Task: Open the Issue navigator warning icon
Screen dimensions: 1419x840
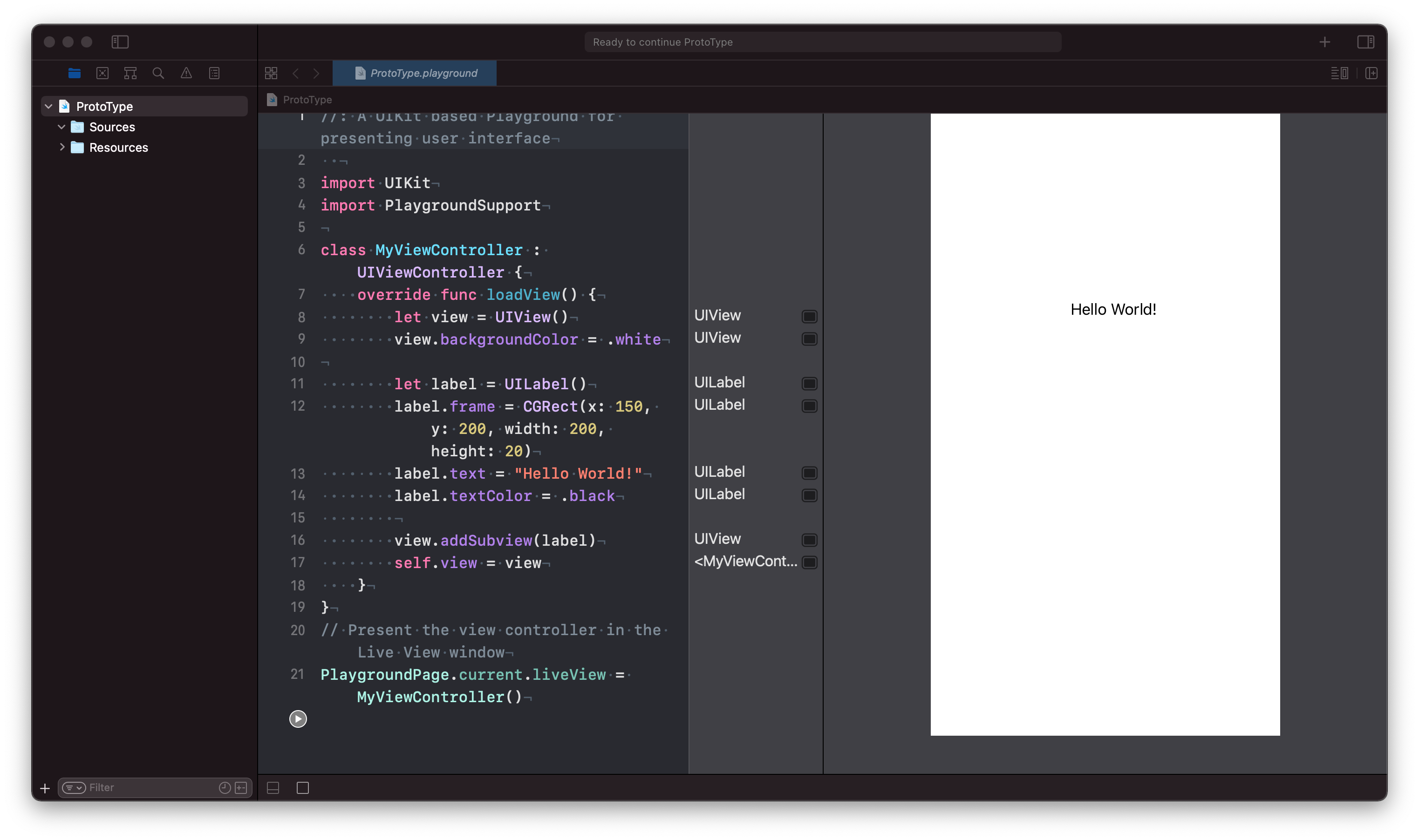Action: click(x=186, y=73)
